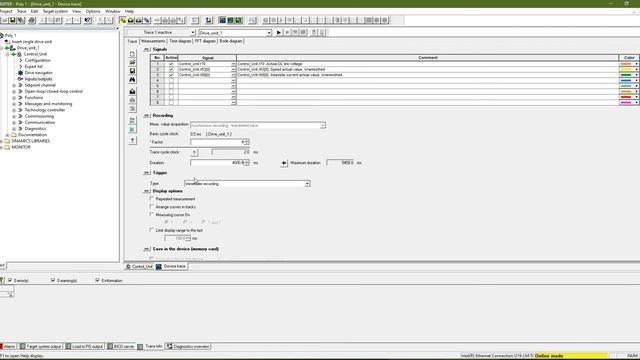Uncheck Active box for signal row 3
Screen dimensions: 640x360
coord(171,75)
